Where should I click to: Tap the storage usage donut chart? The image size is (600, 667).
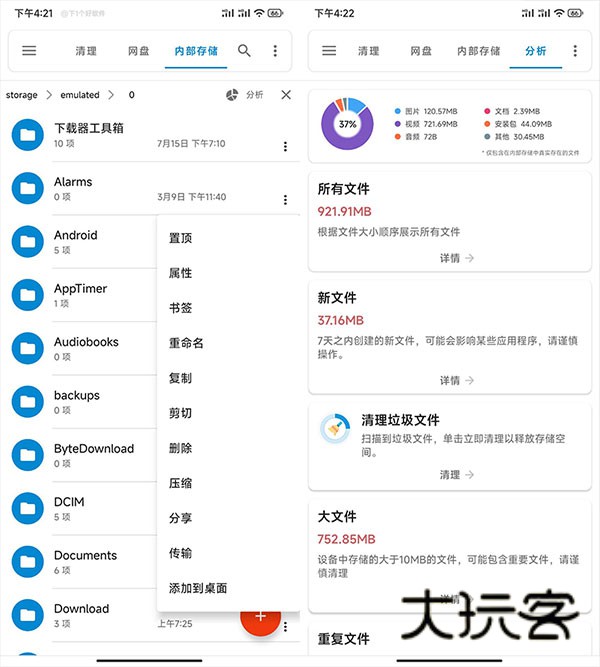pyautogui.click(x=347, y=125)
